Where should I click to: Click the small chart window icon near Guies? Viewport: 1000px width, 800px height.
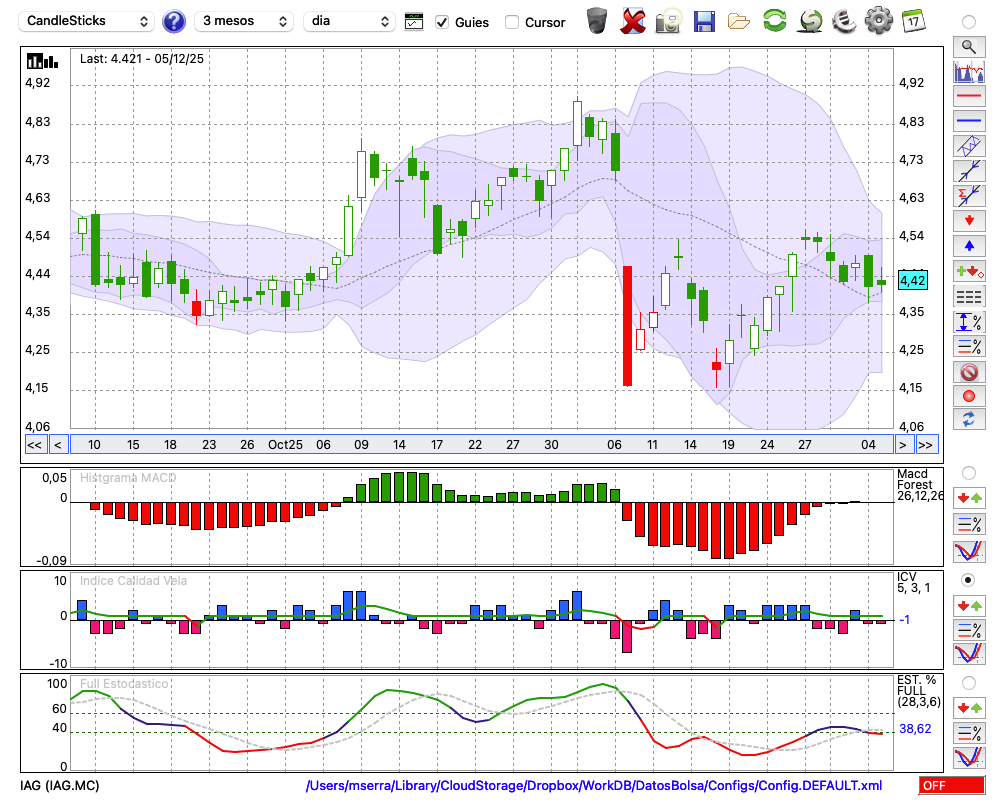[x=414, y=22]
